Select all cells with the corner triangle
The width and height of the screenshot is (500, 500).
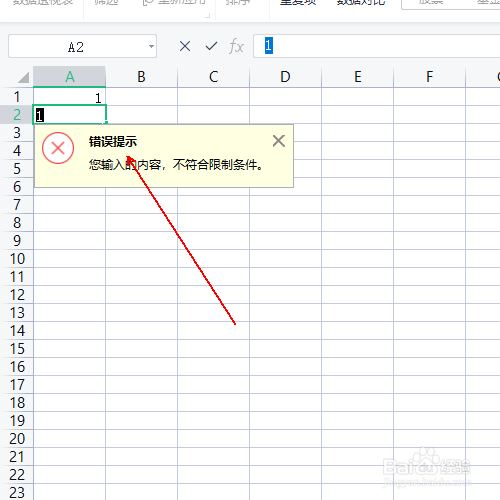pos(23,78)
